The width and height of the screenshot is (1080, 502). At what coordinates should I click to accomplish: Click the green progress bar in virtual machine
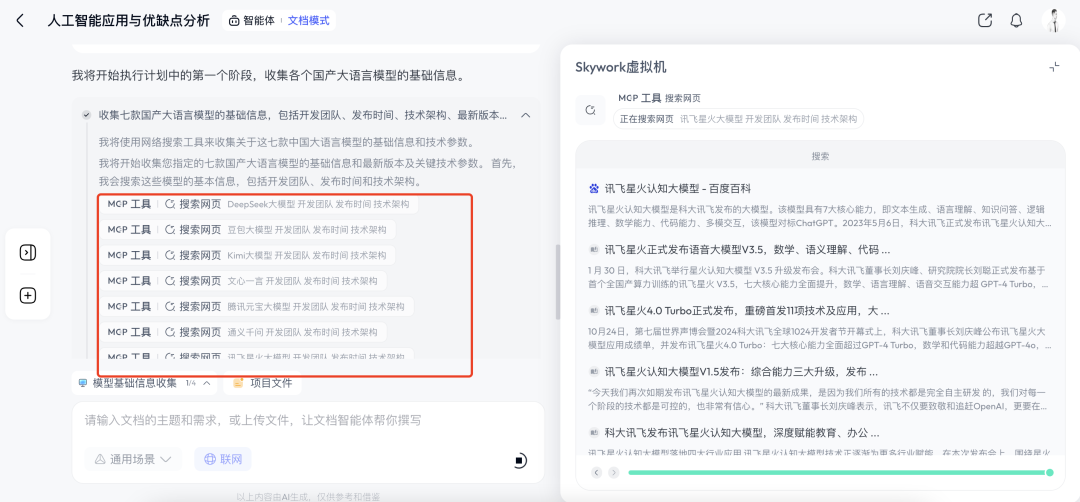click(840, 472)
